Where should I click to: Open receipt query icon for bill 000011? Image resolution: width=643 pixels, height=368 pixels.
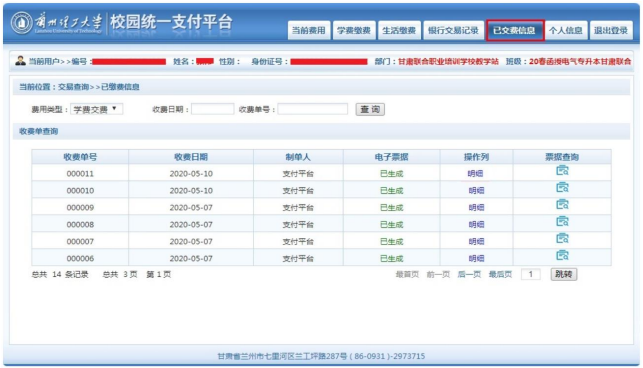[562, 171]
